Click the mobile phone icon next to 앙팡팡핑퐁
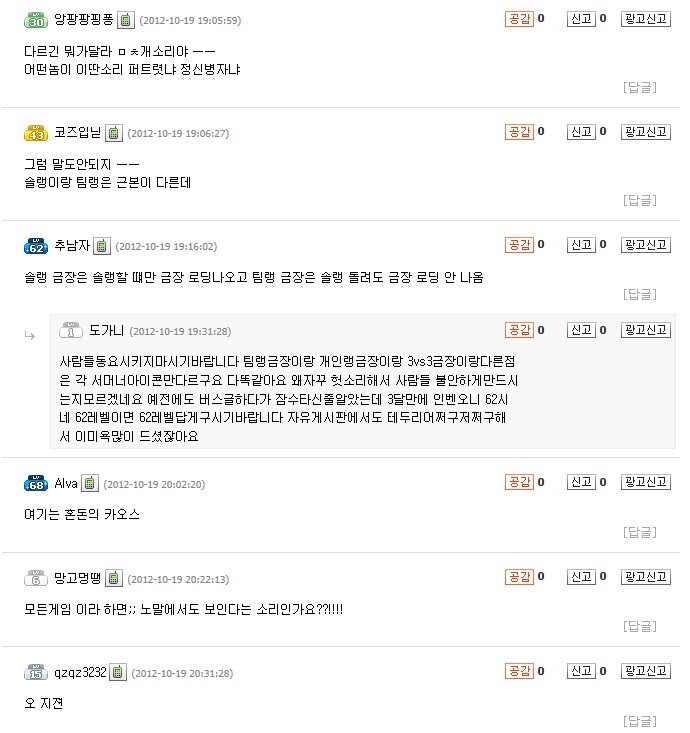Screen dimensions: 690x733 tap(126, 20)
